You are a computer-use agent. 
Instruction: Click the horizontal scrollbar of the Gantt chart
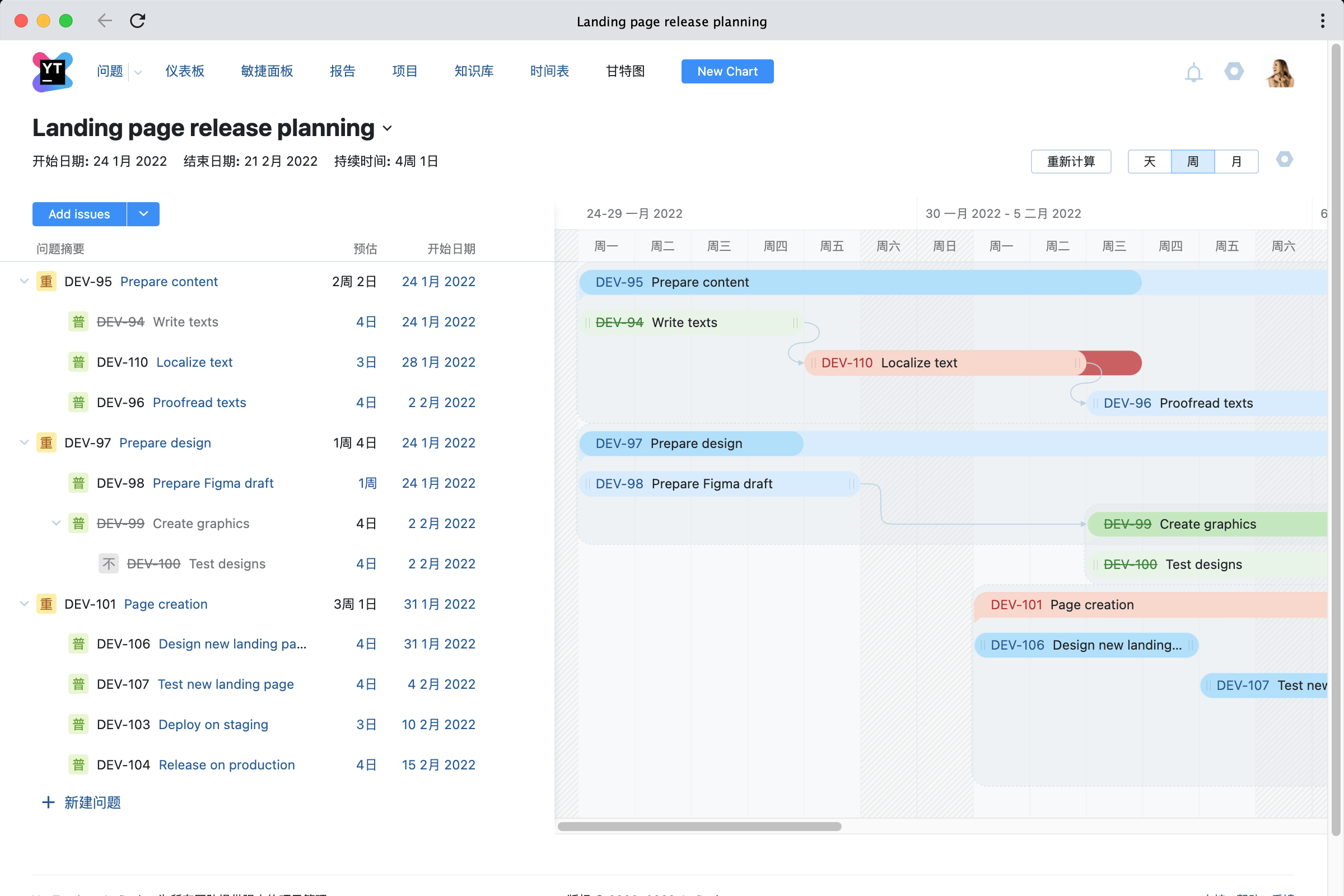(x=699, y=827)
